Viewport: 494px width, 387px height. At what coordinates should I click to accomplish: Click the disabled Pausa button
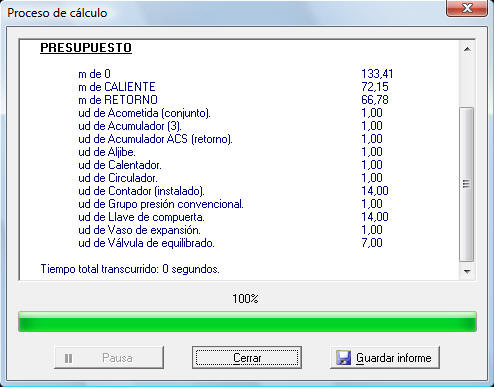click(x=109, y=358)
